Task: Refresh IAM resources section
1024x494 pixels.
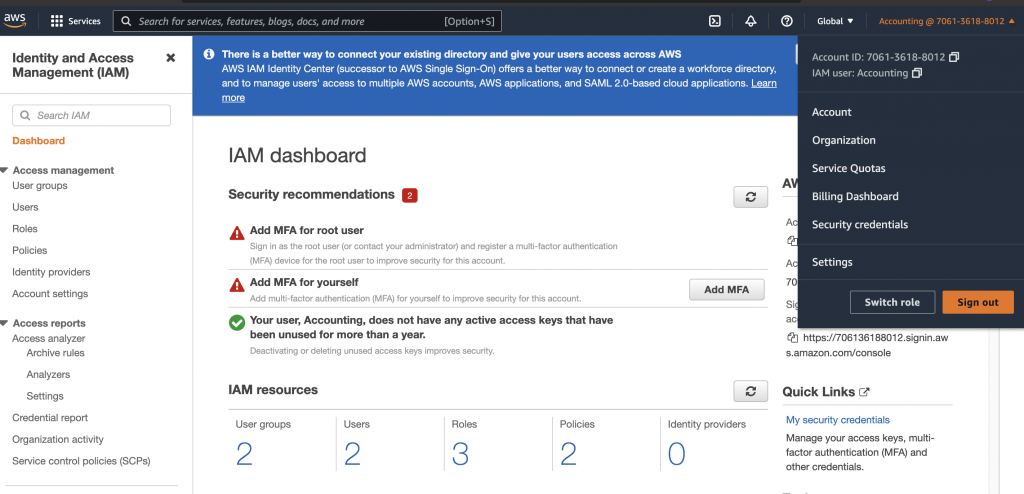Action: [750, 391]
